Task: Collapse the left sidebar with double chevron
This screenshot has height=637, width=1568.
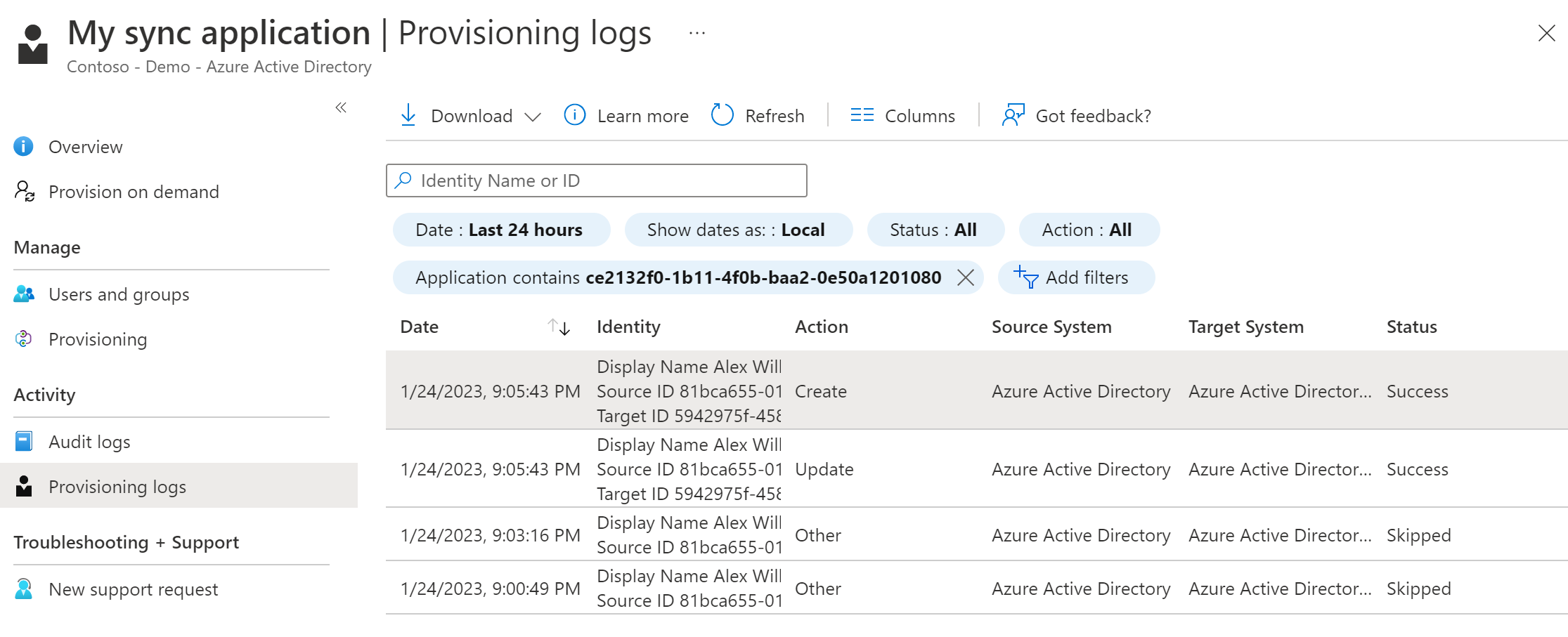Action: 341,107
